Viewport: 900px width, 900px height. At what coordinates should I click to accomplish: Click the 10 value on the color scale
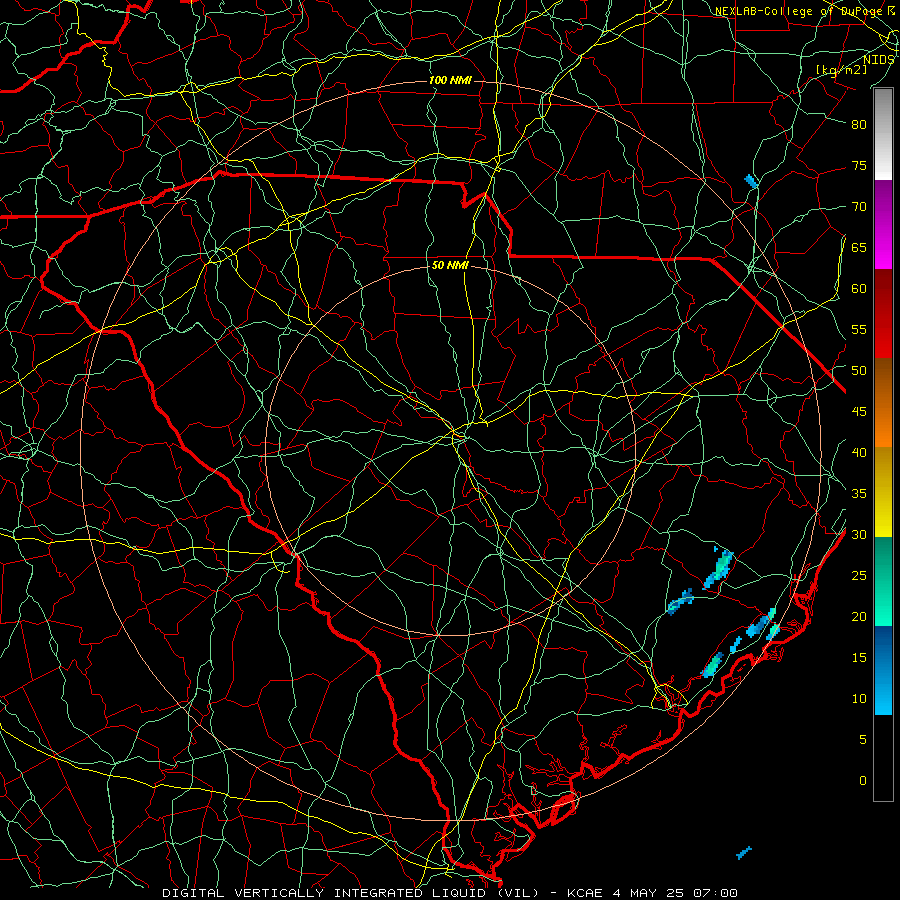tap(859, 699)
